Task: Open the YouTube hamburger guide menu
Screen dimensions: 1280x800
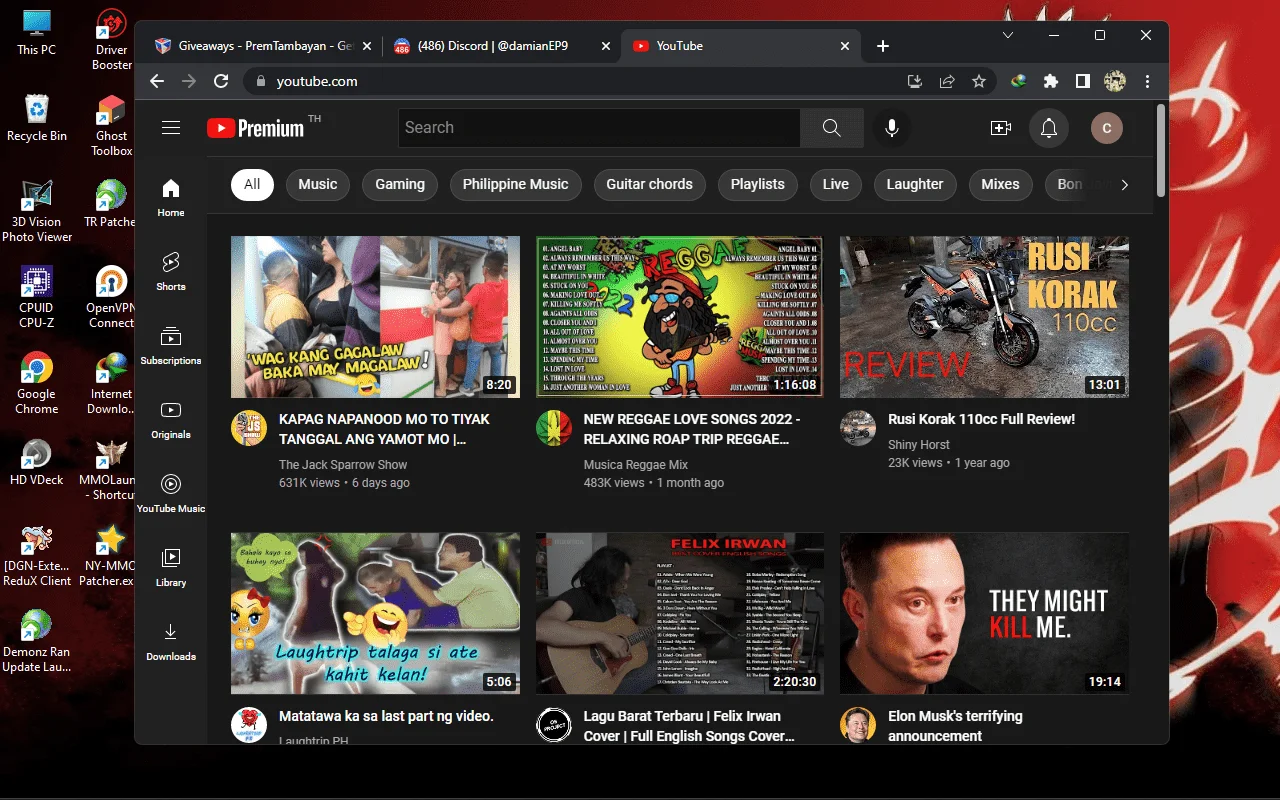Action: click(171, 127)
